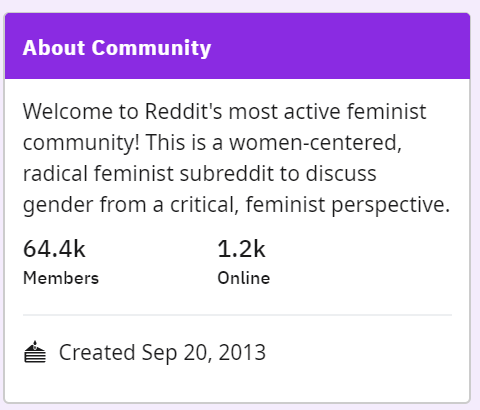Viewport: 480px width, 410px height.
Task: Click the Online label
Action: [244, 278]
